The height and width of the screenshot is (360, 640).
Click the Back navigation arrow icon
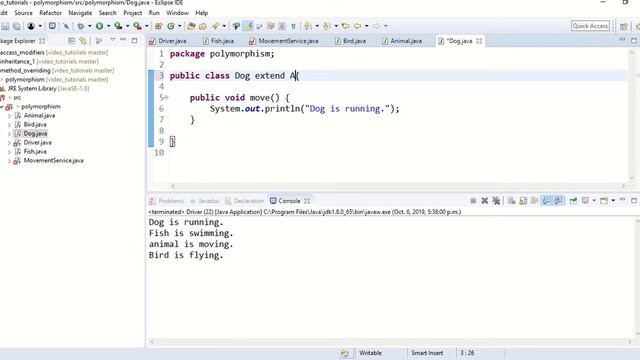coord(358,26)
